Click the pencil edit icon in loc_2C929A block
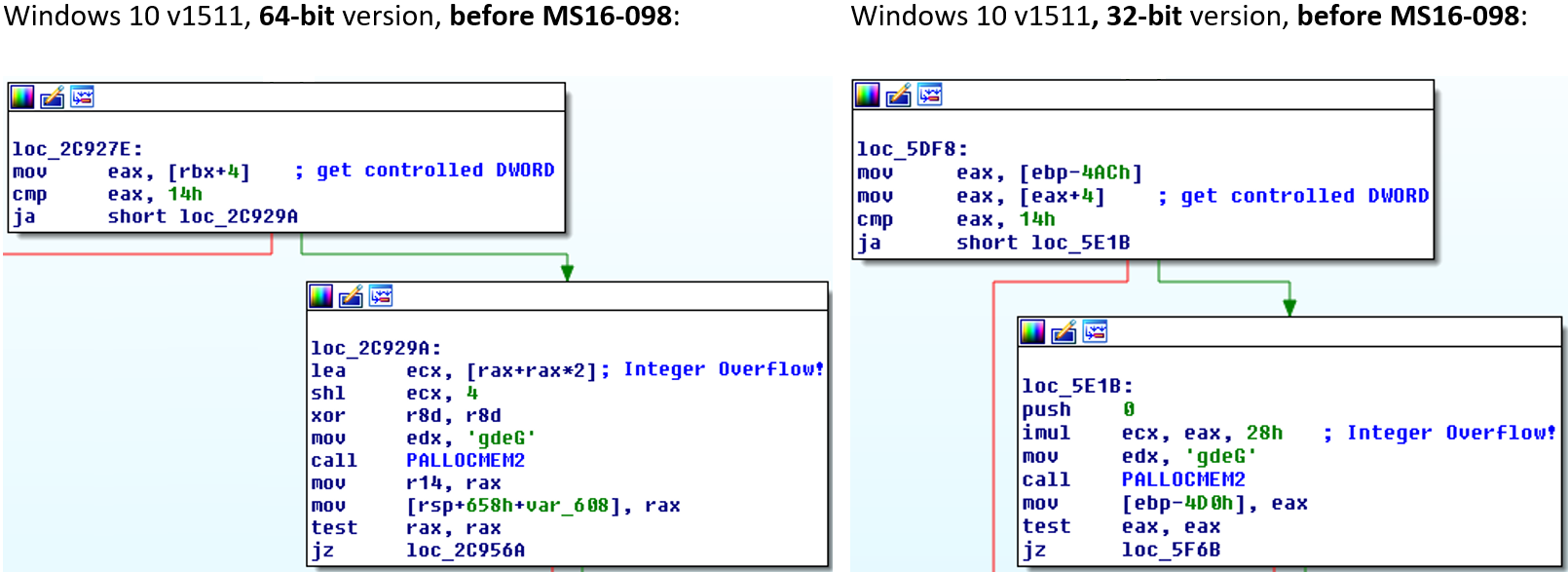1568x572 pixels. click(351, 296)
